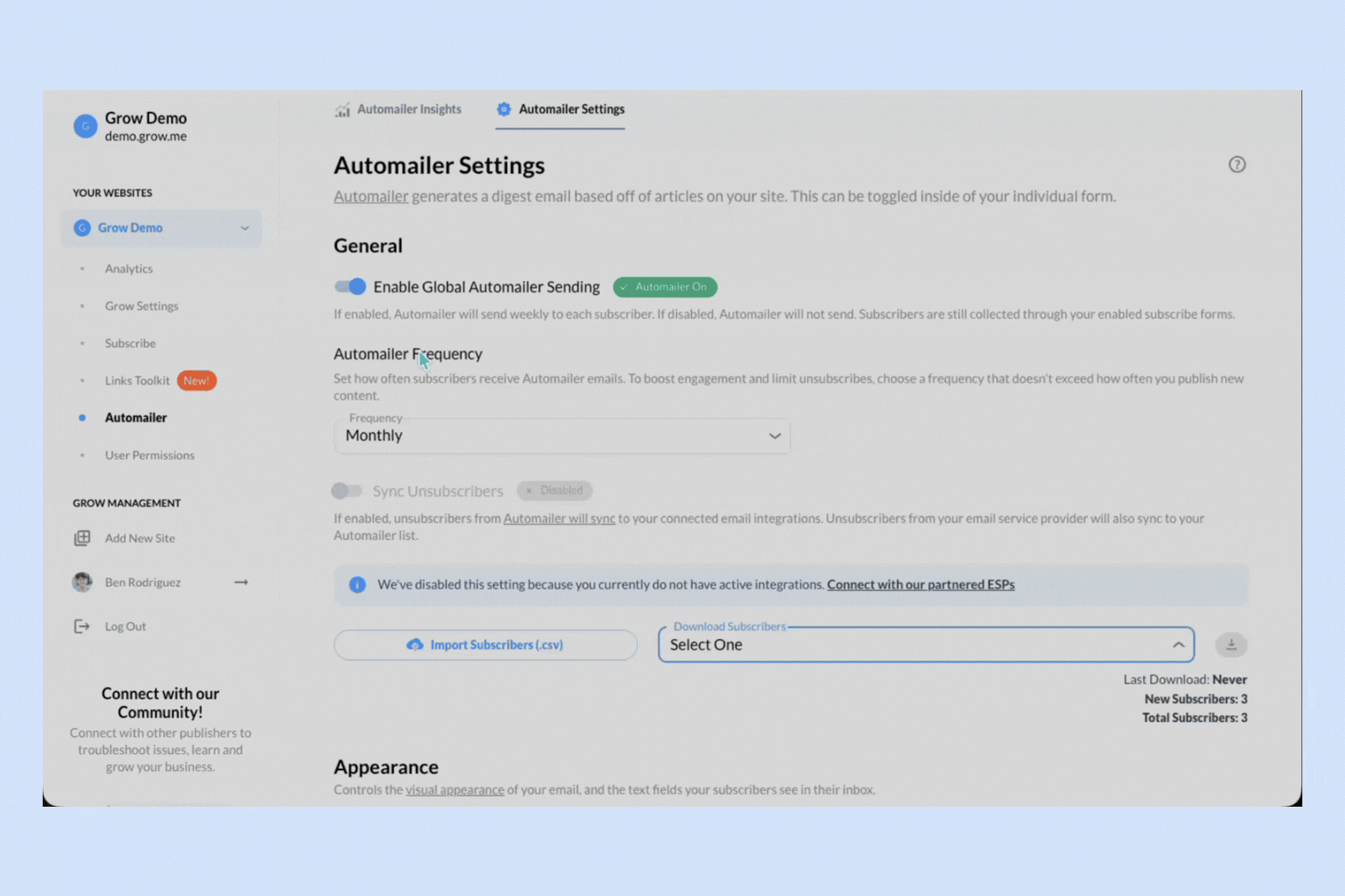
Task: Select the Automailer Settings tab
Action: [561, 109]
